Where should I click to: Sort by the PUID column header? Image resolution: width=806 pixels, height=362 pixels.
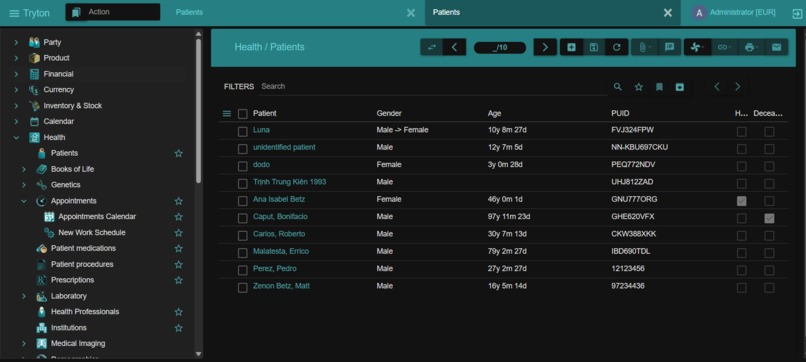[620, 113]
